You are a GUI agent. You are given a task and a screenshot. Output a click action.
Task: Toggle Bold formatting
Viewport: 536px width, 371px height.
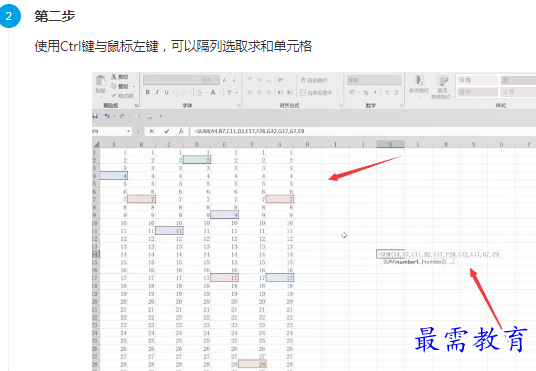(x=148, y=92)
